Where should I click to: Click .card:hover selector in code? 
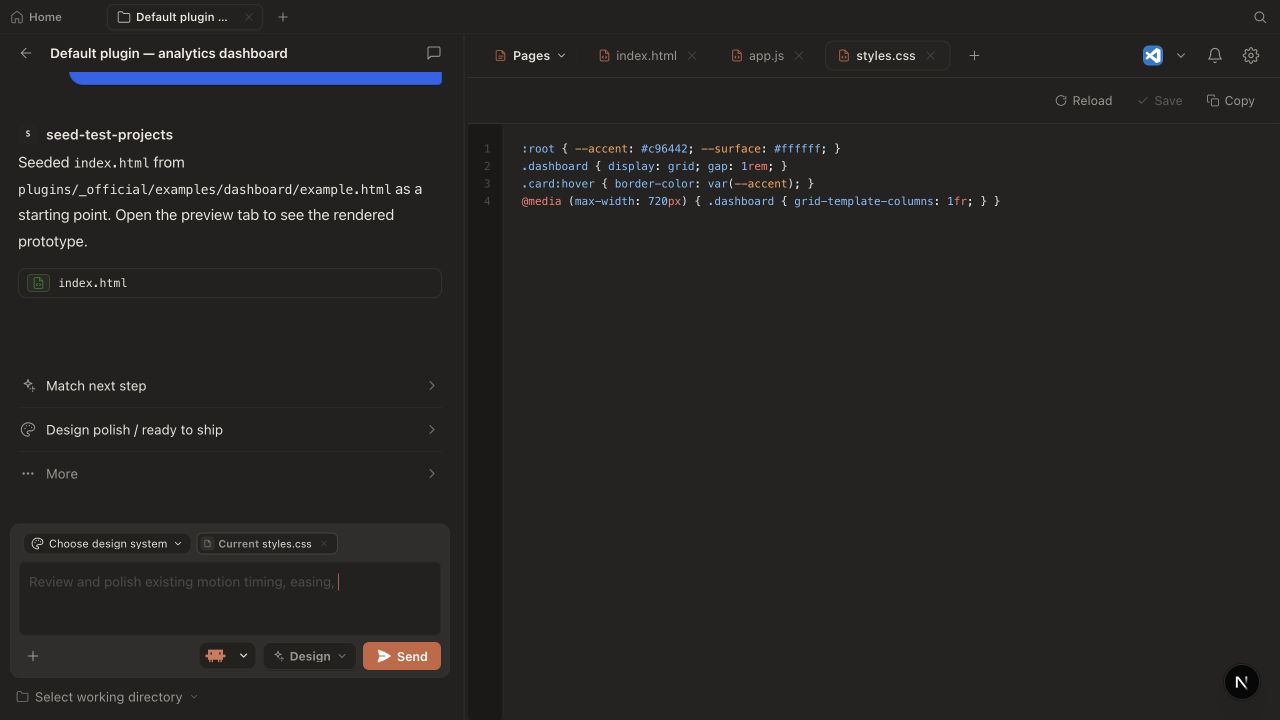pos(558,184)
